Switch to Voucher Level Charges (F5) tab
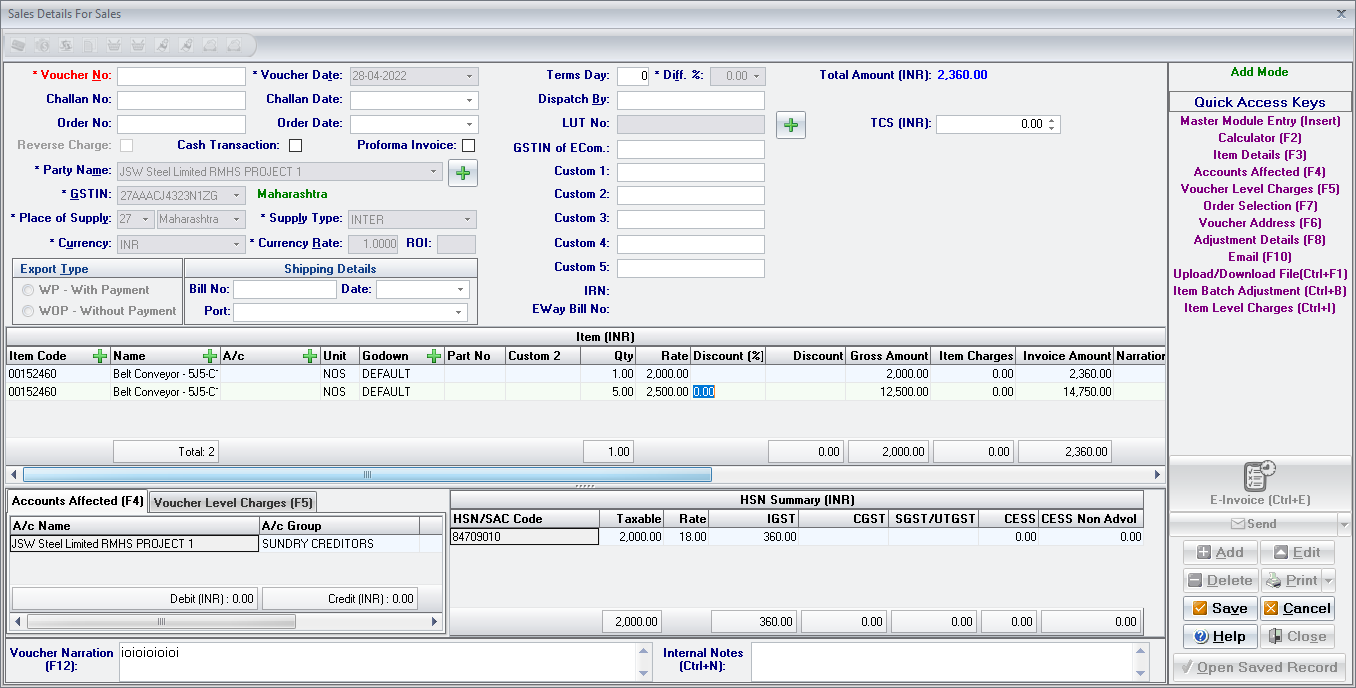Image resolution: width=1356 pixels, height=688 pixels. pos(233,503)
